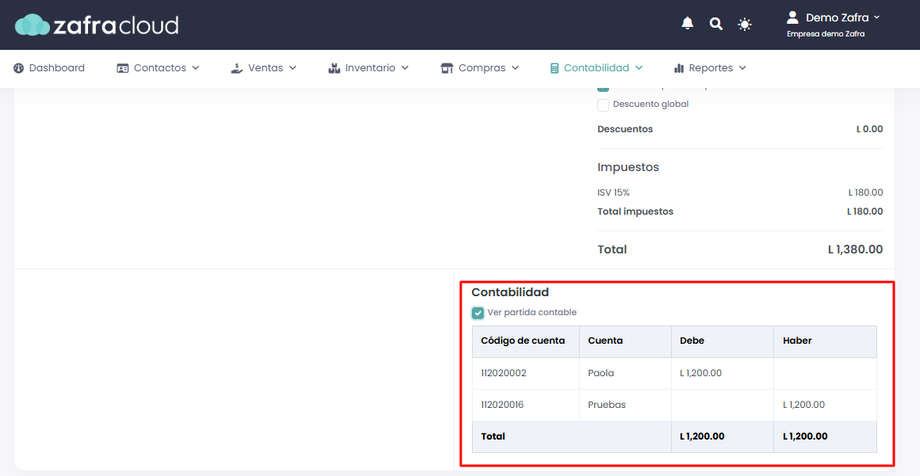Click Impuestos section heading

tap(628, 167)
